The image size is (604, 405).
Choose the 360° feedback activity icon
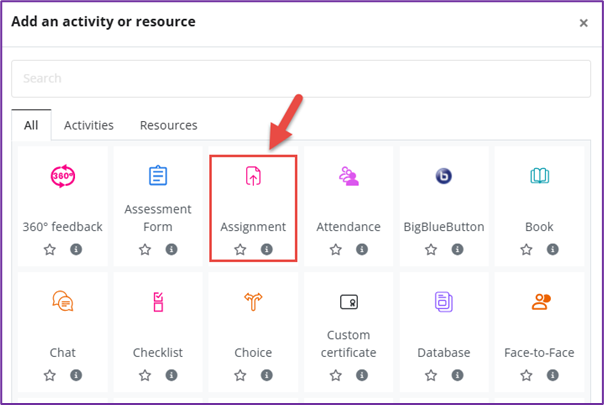[62, 177]
